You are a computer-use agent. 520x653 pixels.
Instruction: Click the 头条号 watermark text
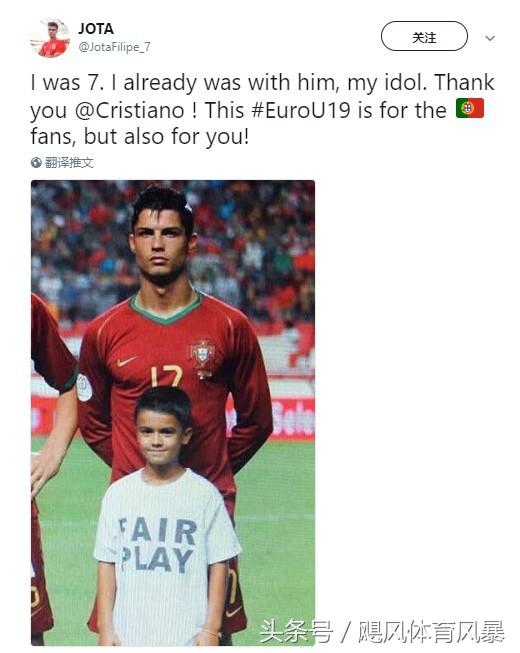[296, 632]
